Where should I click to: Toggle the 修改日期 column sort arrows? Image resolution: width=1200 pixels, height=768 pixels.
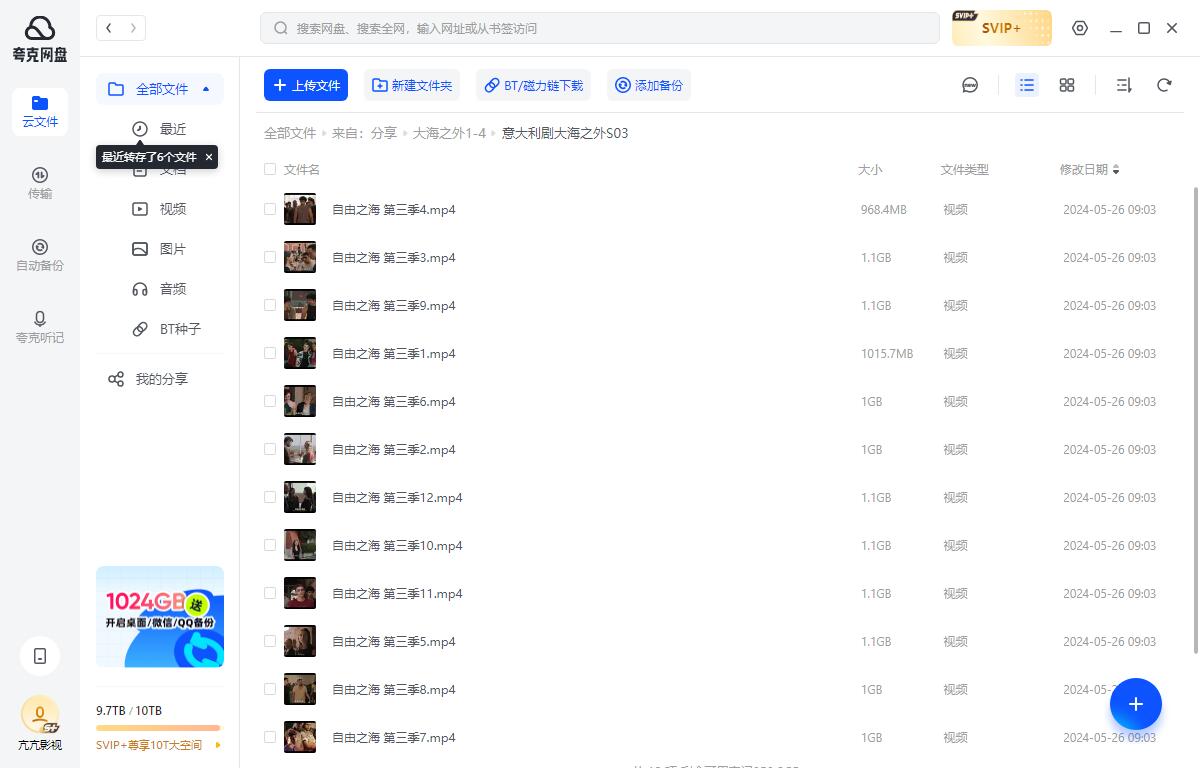point(1116,169)
